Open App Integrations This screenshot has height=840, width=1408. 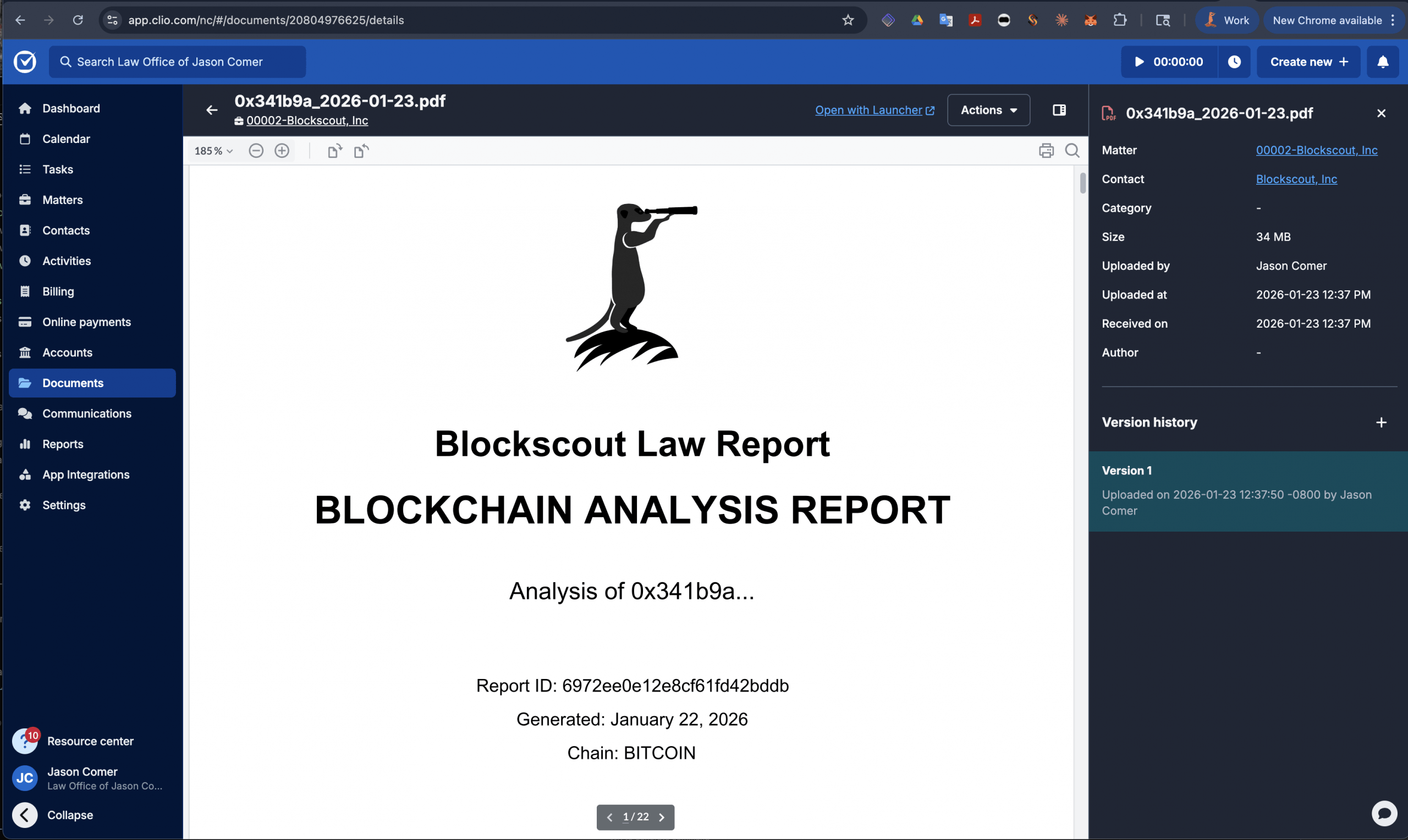pyautogui.click(x=92, y=475)
